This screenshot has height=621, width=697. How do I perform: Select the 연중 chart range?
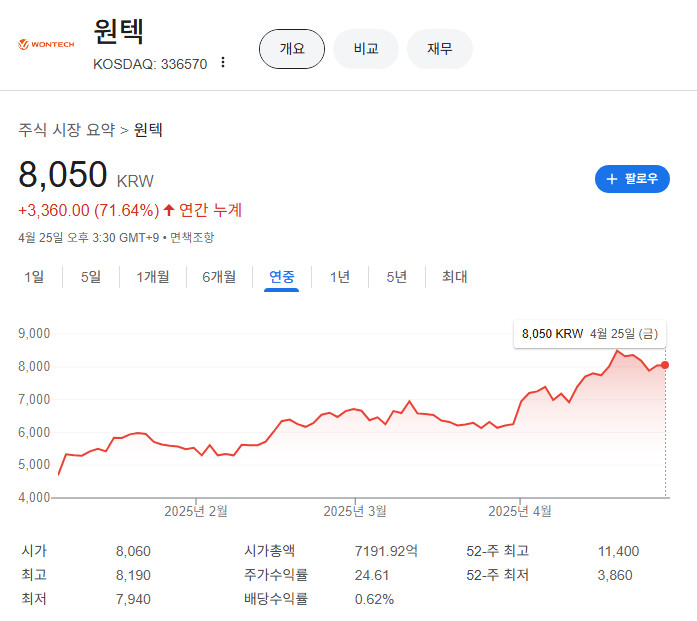tap(282, 277)
